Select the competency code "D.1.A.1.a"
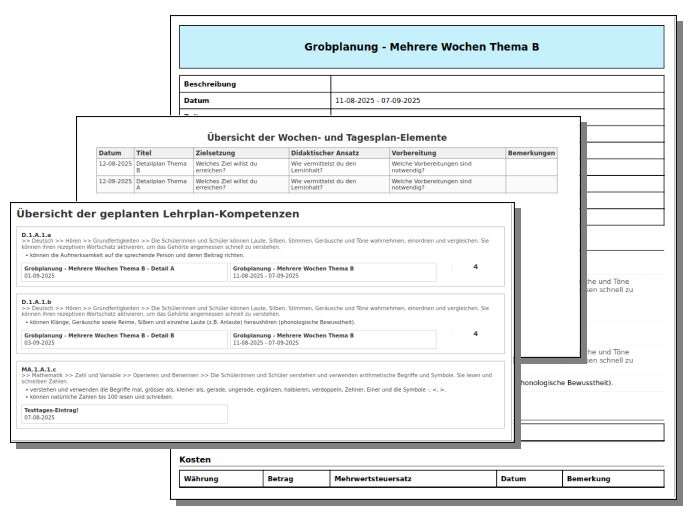 point(36,235)
